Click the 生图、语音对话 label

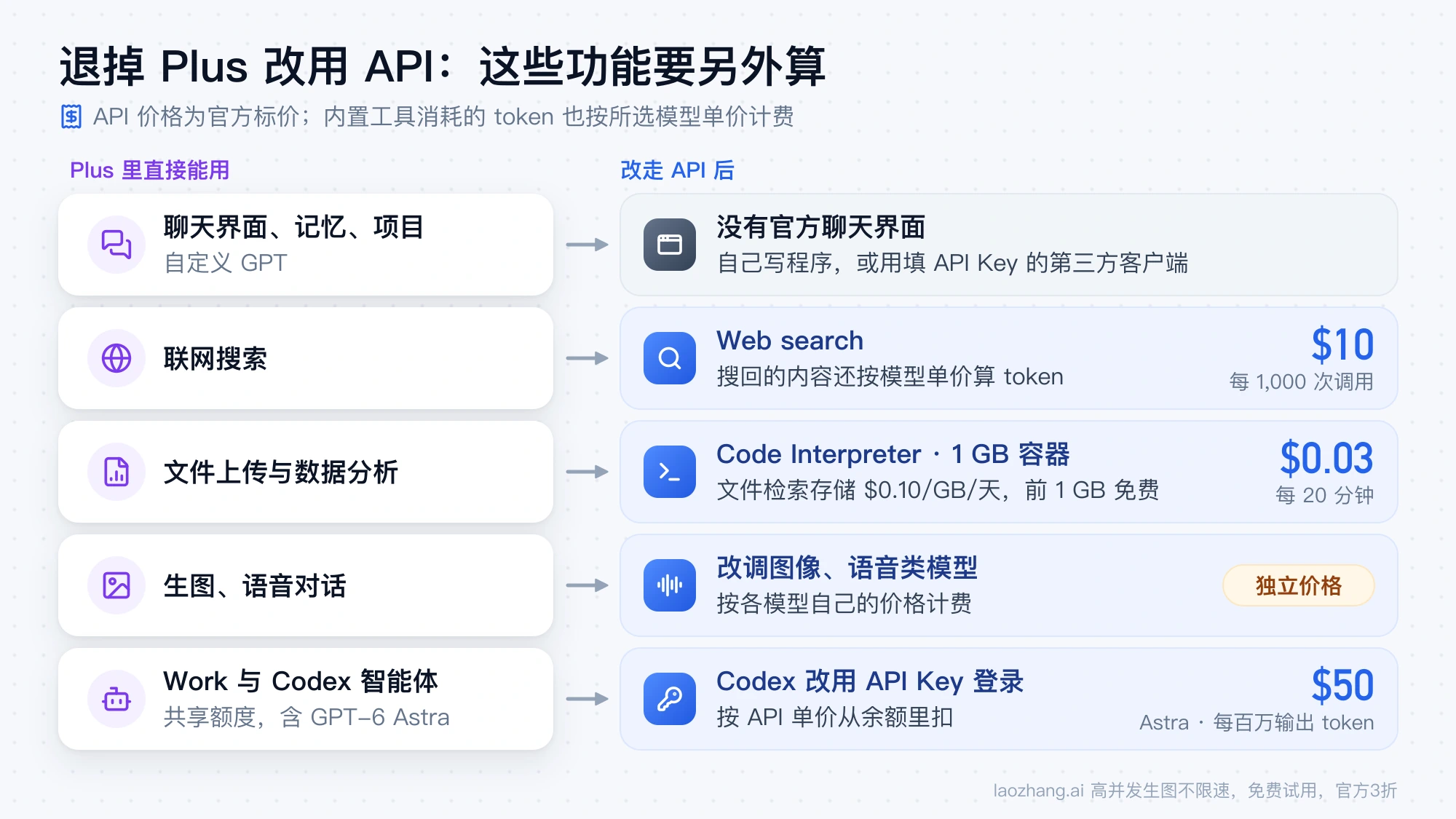pos(255,585)
